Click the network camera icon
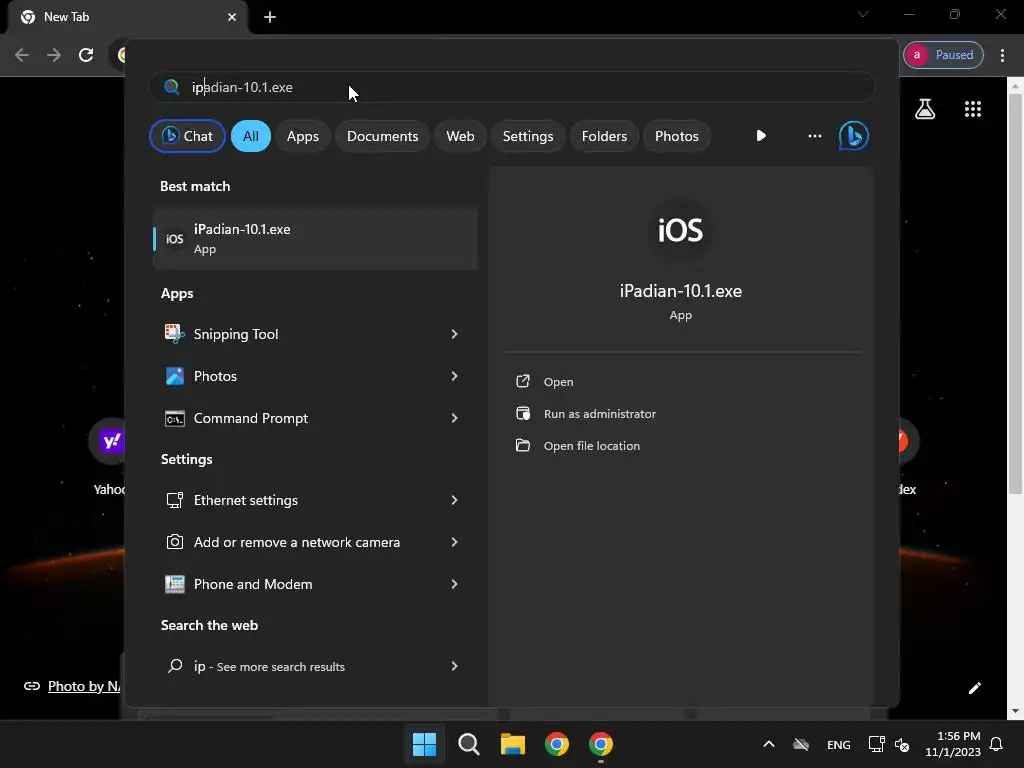 (174, 542)
